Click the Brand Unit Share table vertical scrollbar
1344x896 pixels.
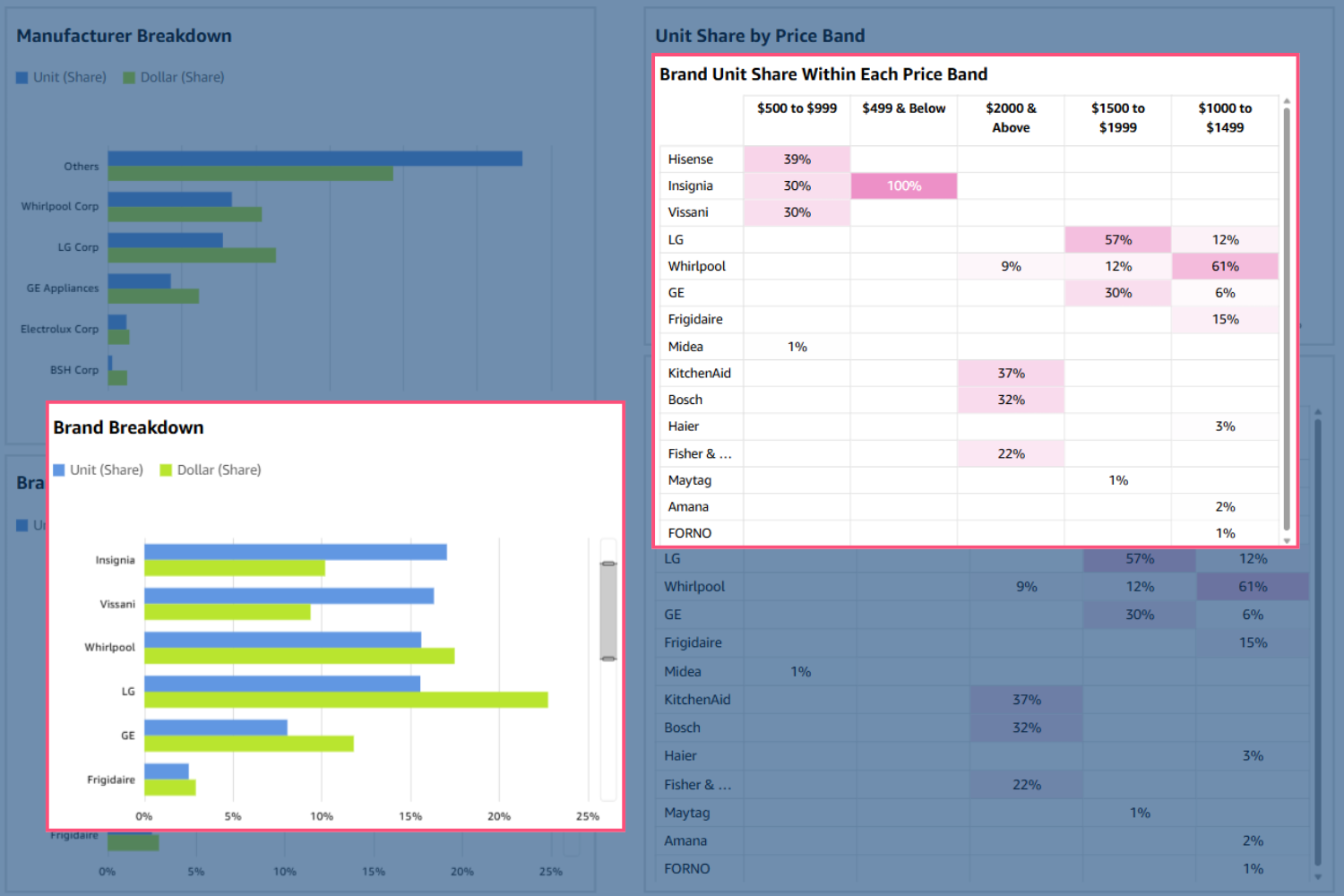[1287, 314]
